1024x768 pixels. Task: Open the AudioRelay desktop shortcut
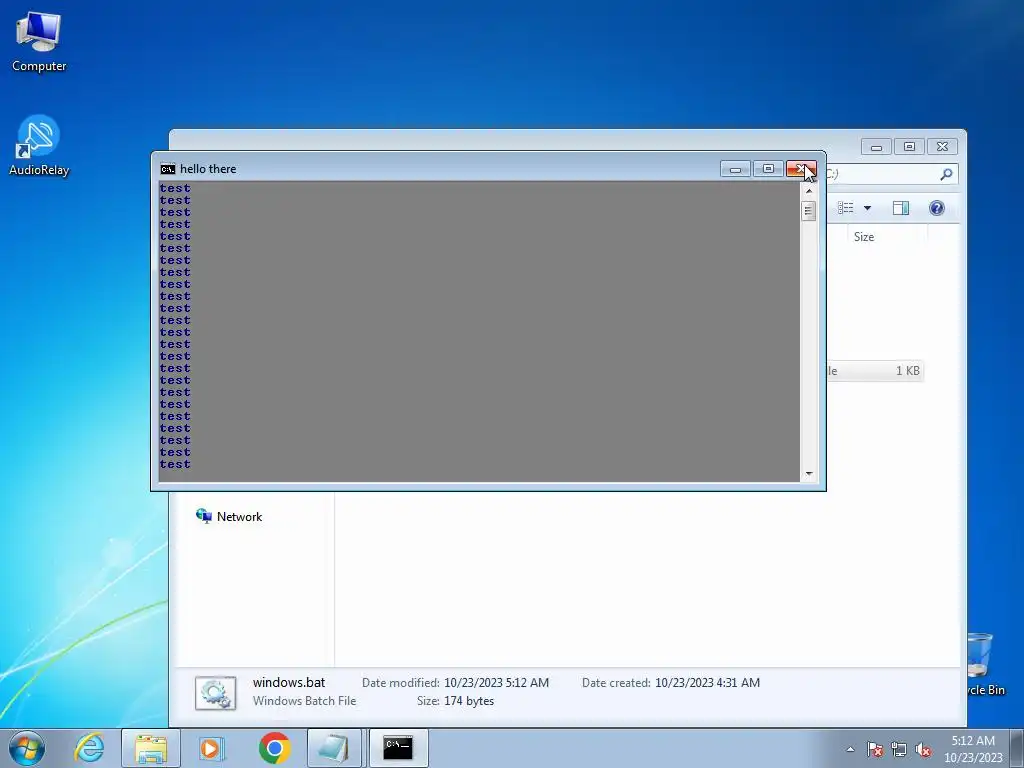(39, 145)
